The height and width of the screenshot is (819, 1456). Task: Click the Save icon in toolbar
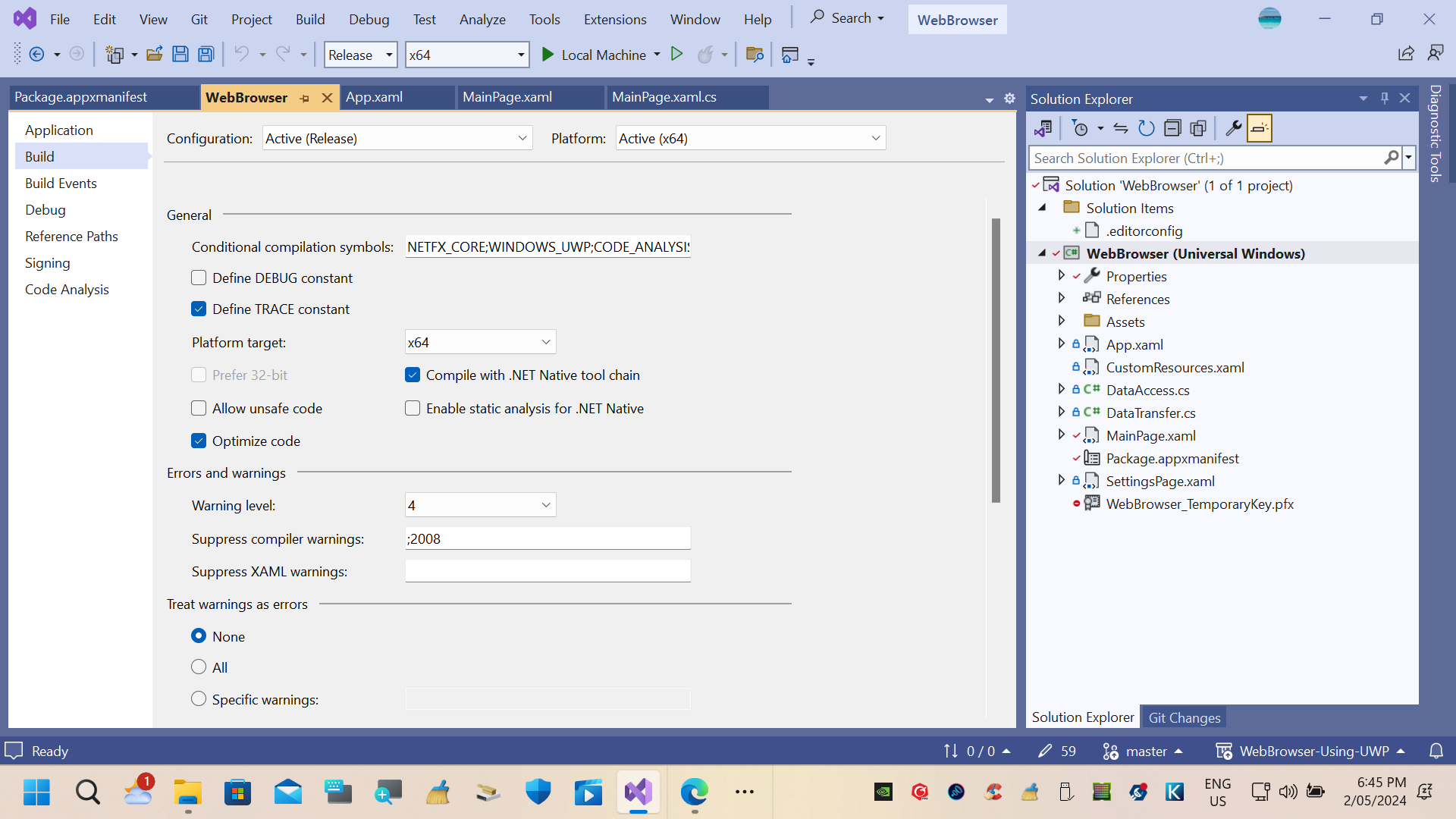pos(180,54)
